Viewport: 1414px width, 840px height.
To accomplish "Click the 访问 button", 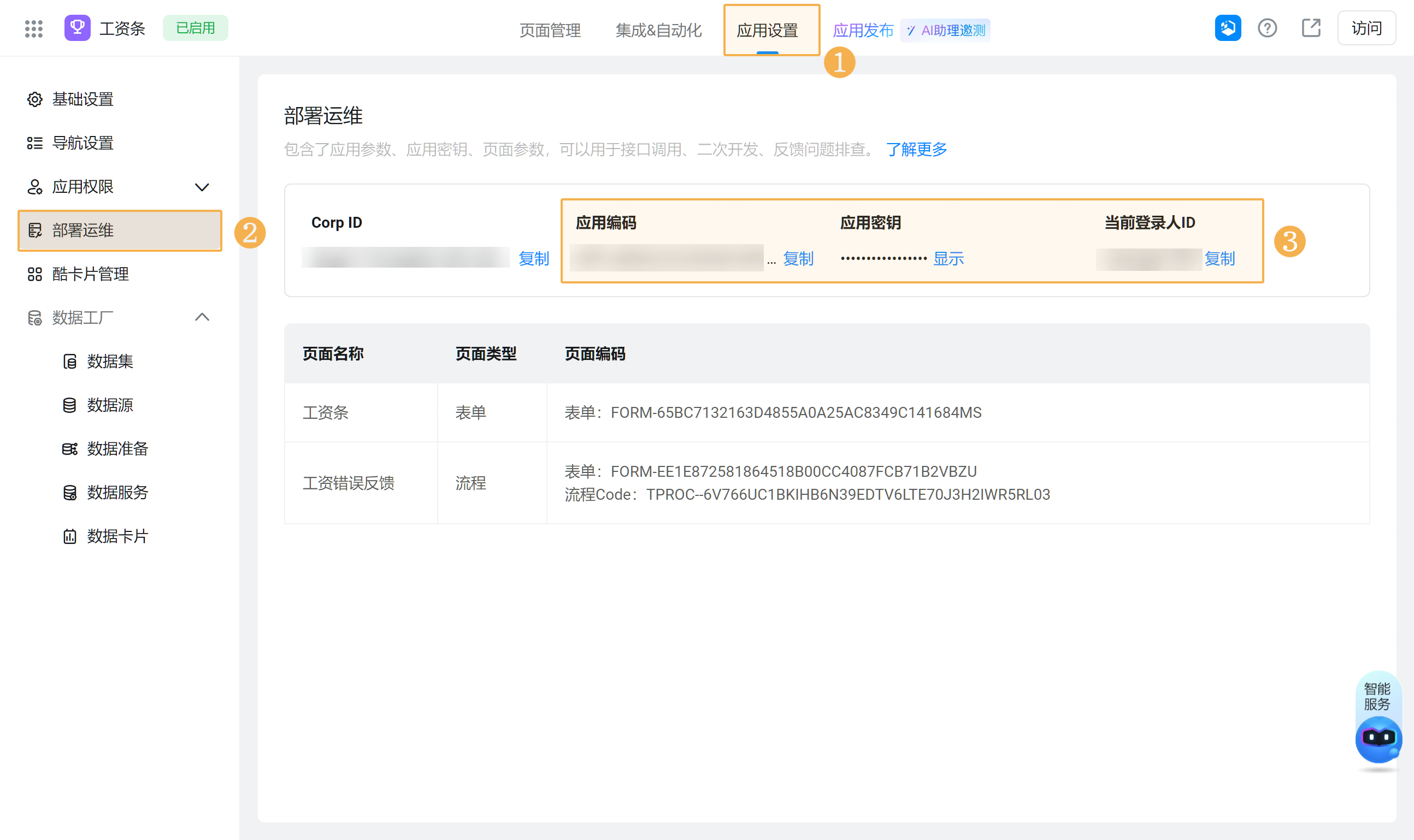I will (x=1366, y=28).
